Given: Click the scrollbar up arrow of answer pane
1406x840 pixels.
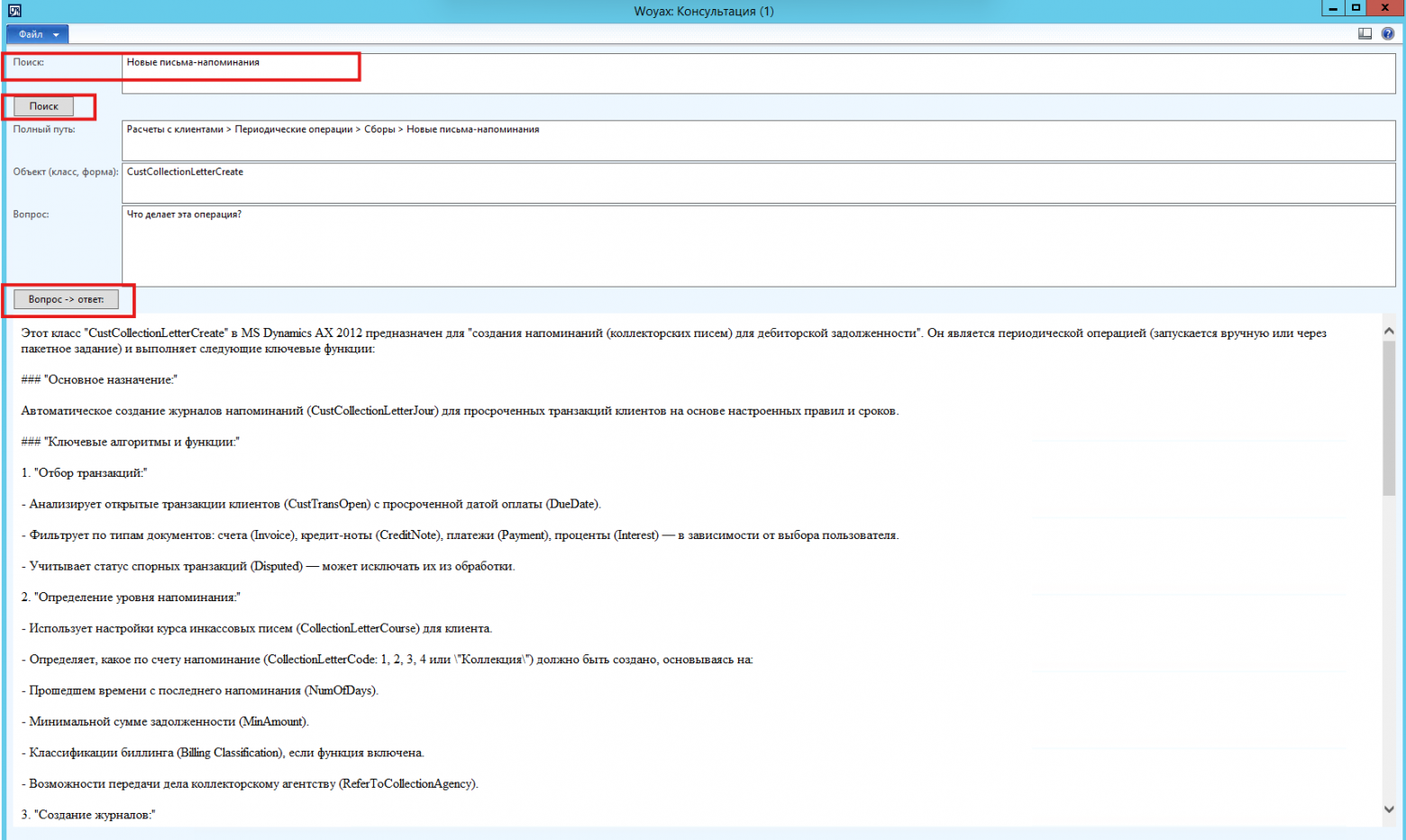Looking at the screenshot, I should (1389, 331).
